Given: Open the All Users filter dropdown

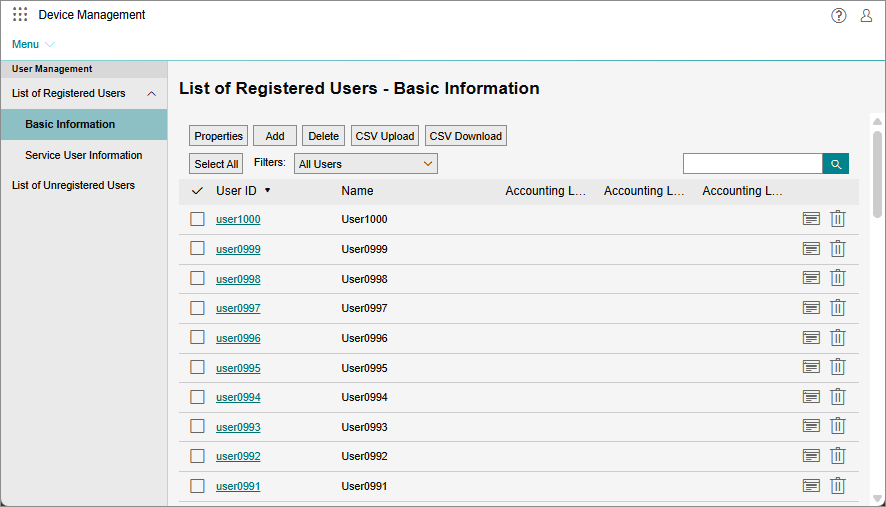Looking at the screenshot, I should [366, 164].
